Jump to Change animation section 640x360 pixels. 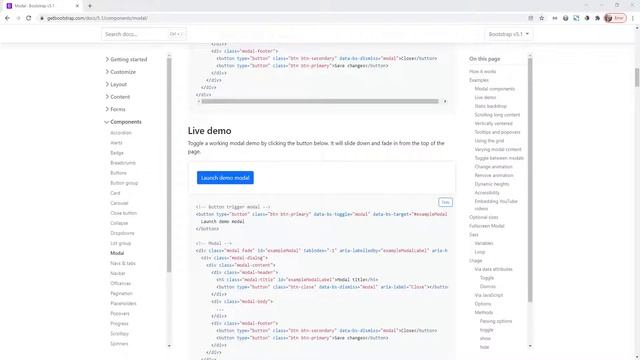(493, 167)
